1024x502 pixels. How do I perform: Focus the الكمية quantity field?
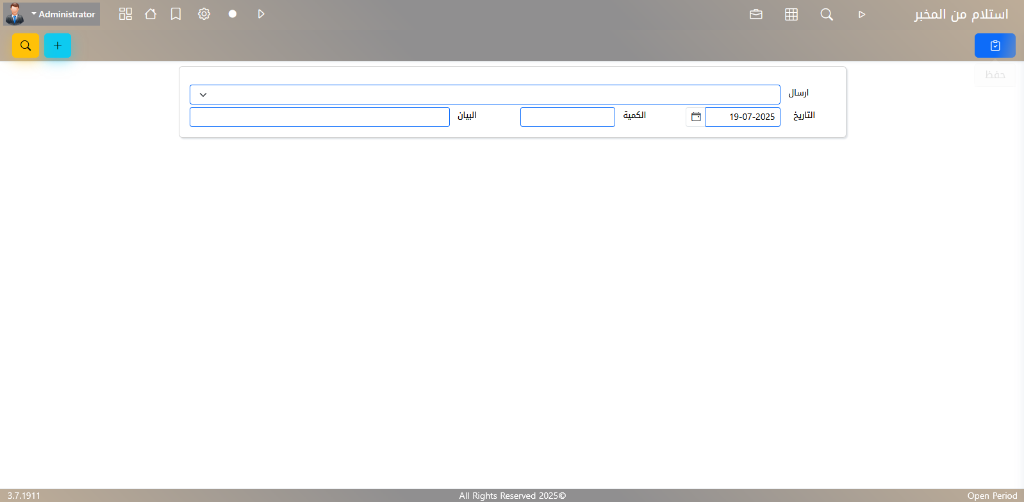point(567,117)
